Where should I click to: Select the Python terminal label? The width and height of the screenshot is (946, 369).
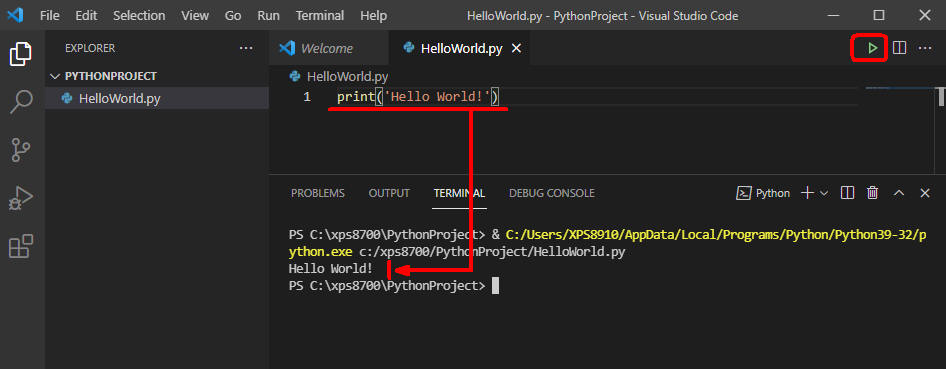tap(763, 193)
